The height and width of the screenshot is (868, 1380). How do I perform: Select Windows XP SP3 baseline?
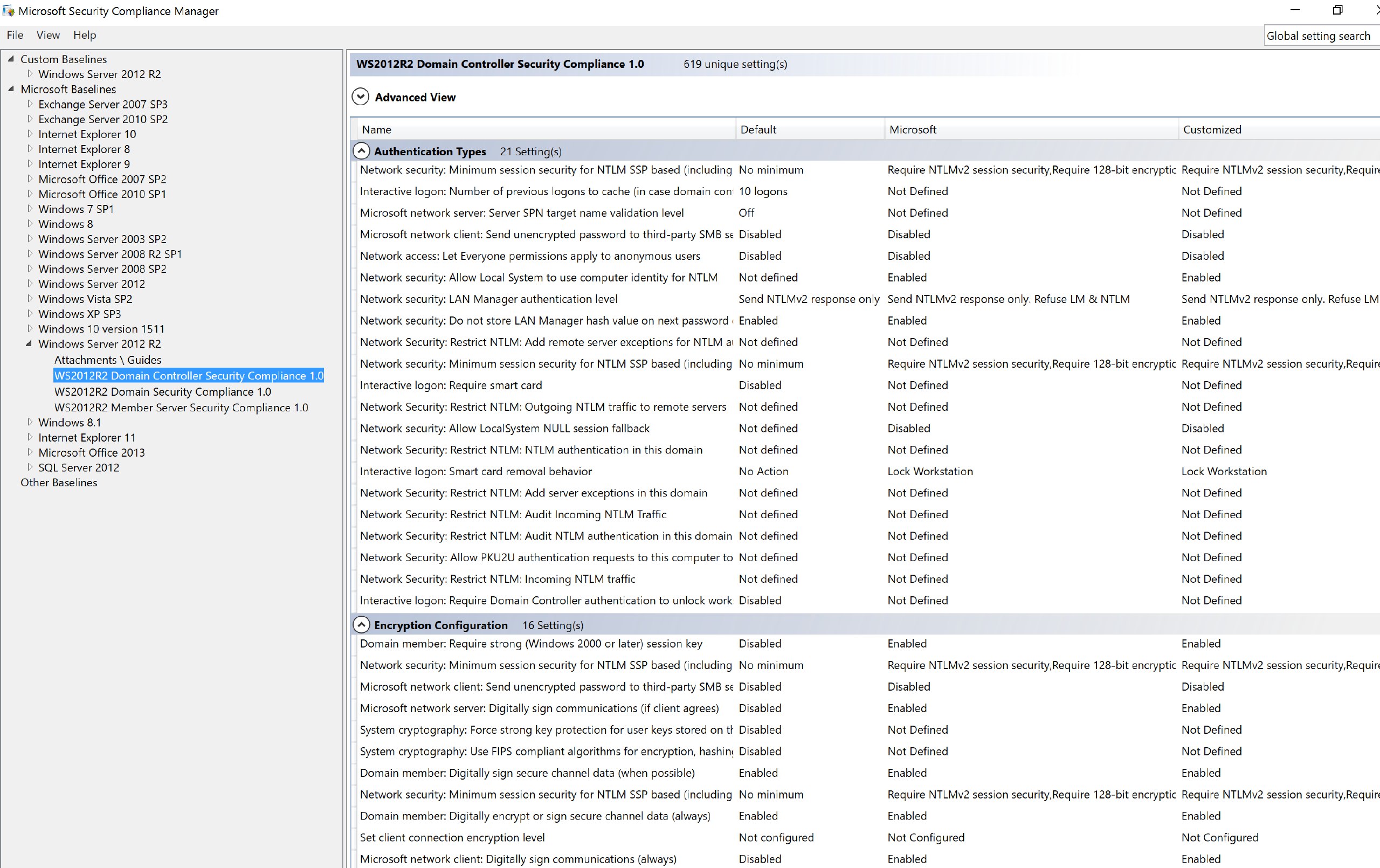click(79, 314)
